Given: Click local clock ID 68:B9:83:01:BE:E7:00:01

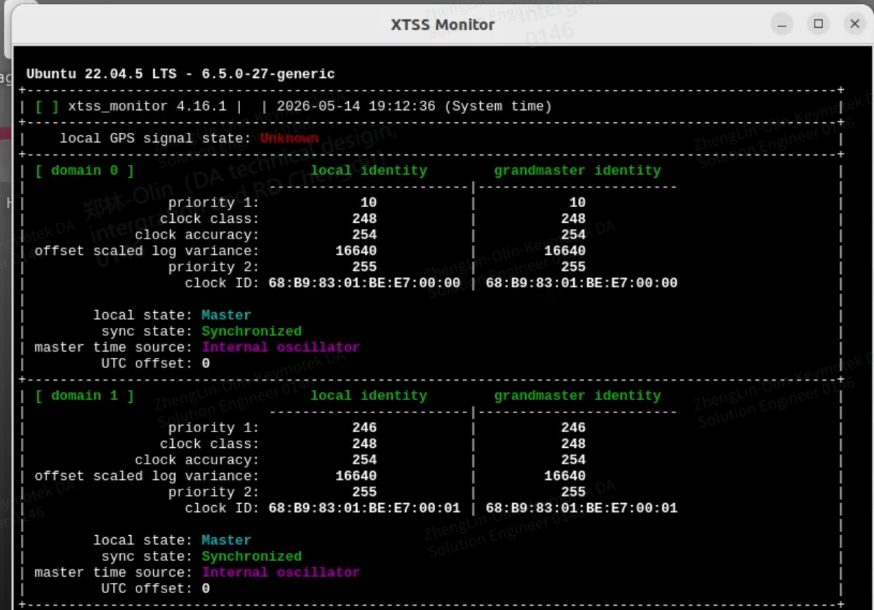Looking at the screenshot, I should pyautogui.click(x=365, y=509).
